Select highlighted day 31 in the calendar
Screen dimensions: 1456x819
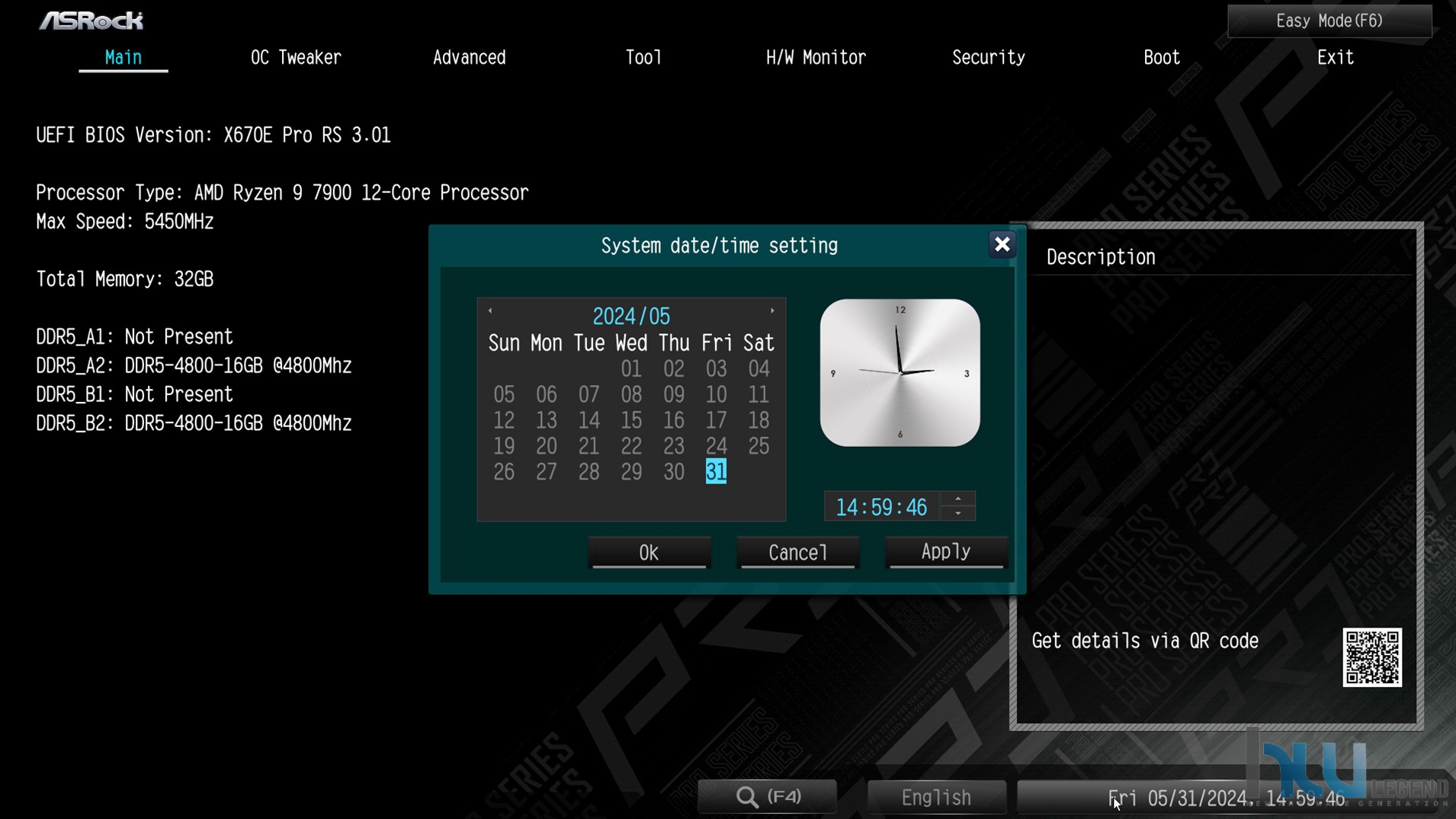(716, 472)
